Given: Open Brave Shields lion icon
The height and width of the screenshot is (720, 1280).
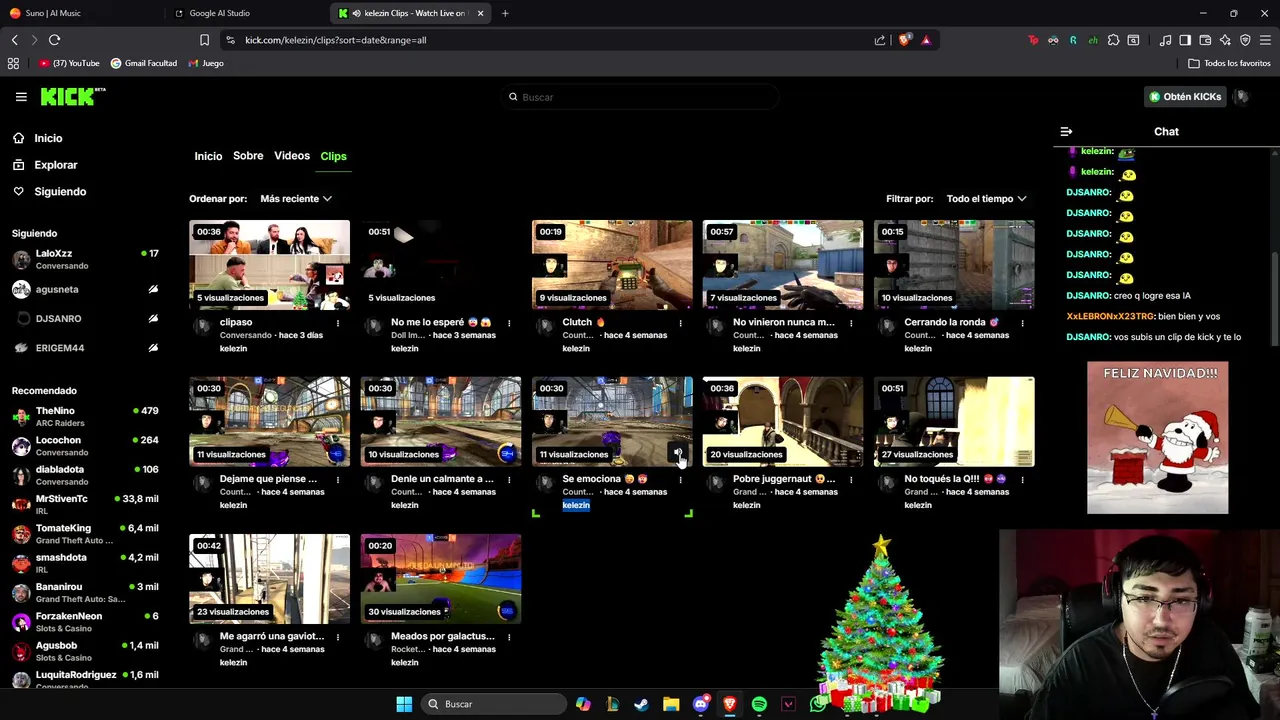Looking at the screenshot, I should pyautogui.click(x=905, y=40).
